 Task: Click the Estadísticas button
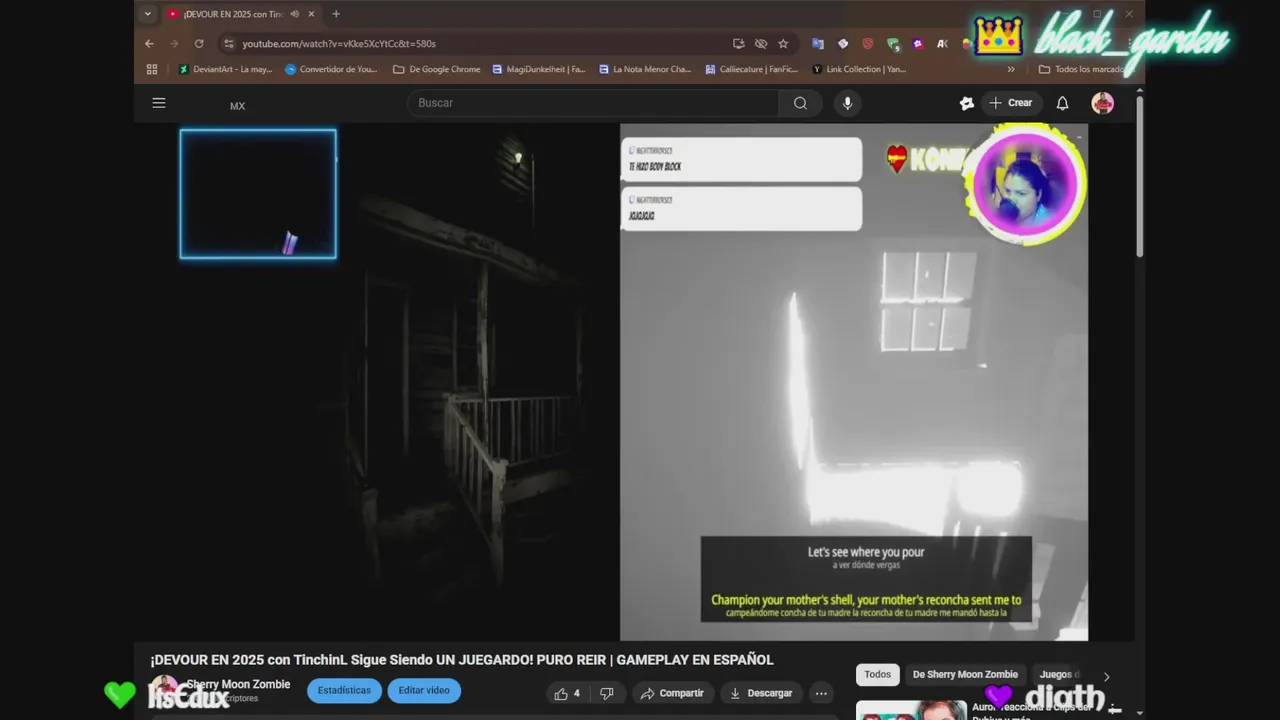344,691
